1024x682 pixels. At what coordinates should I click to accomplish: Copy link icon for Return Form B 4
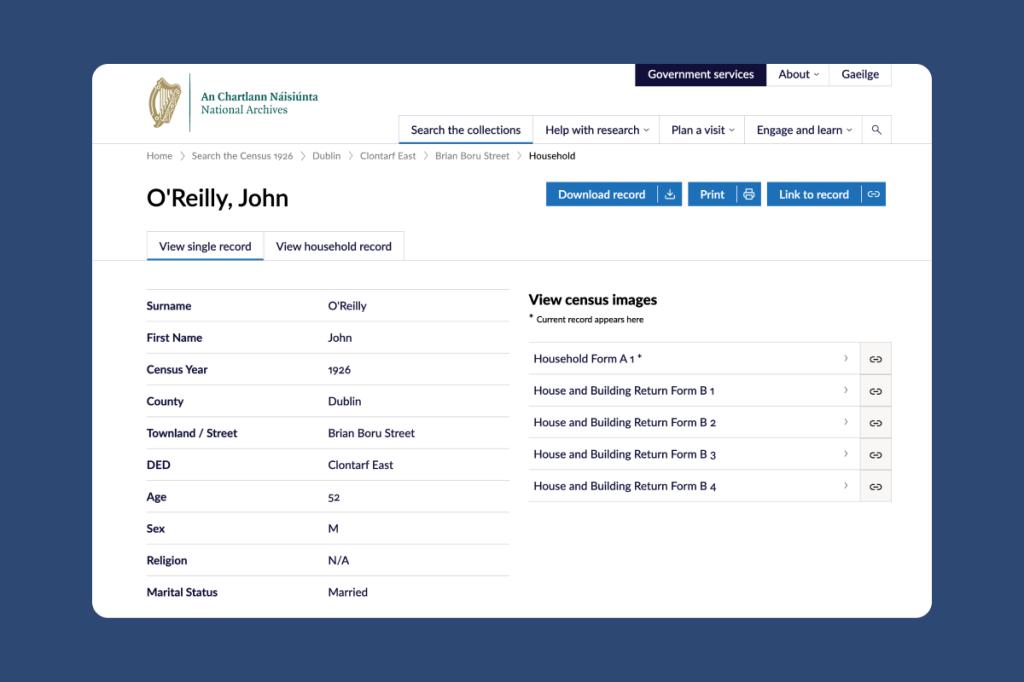pos(876,487)
